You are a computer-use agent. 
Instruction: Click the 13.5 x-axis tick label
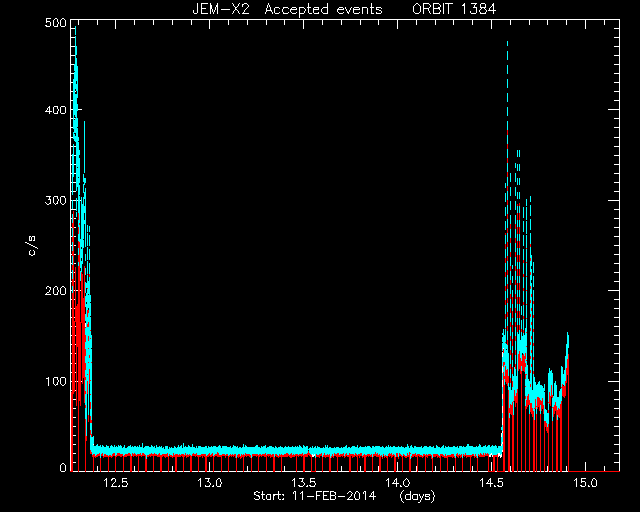pyautogui.click(x=303, y=483)
